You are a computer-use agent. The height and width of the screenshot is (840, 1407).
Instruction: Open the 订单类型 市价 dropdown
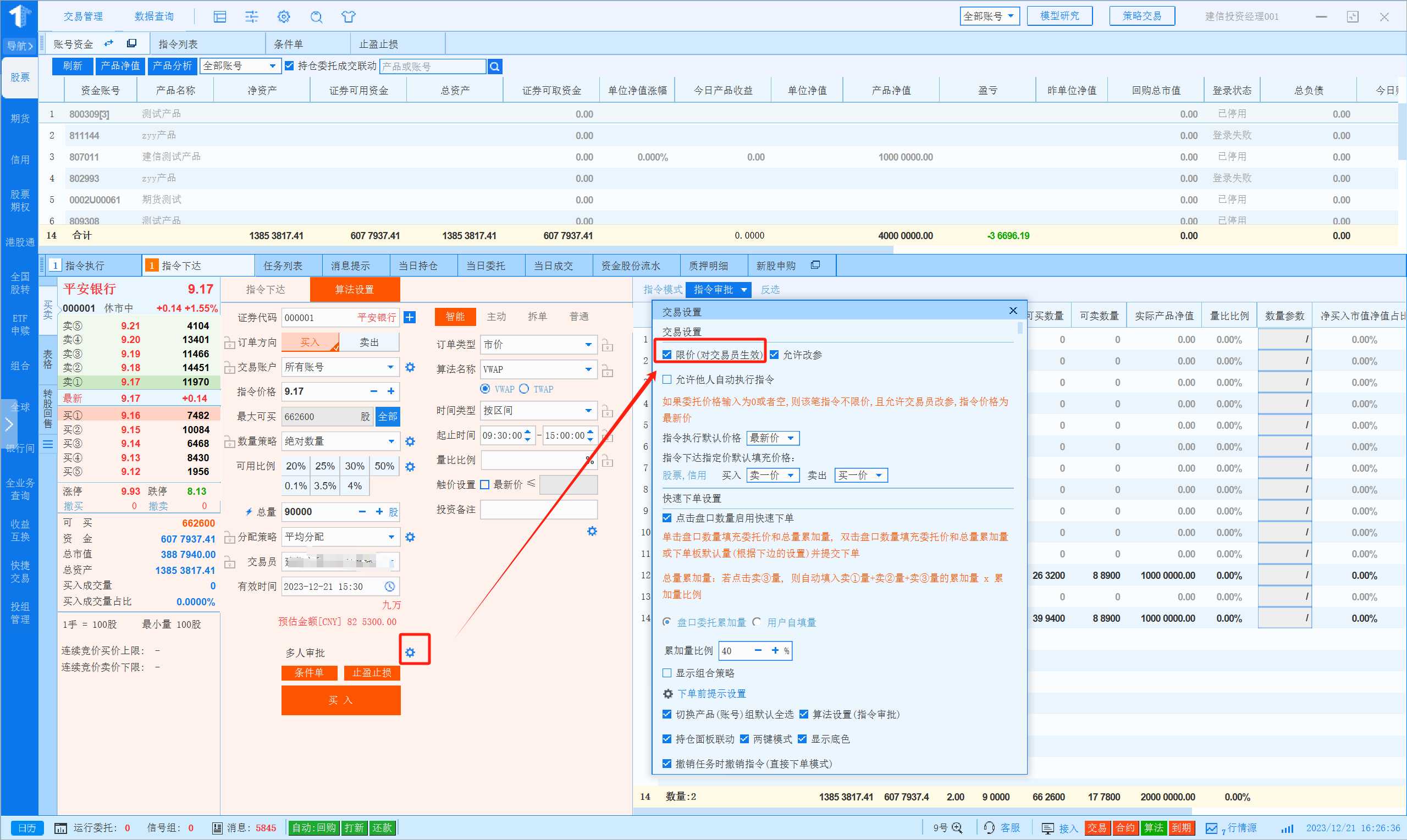point(538,345)
